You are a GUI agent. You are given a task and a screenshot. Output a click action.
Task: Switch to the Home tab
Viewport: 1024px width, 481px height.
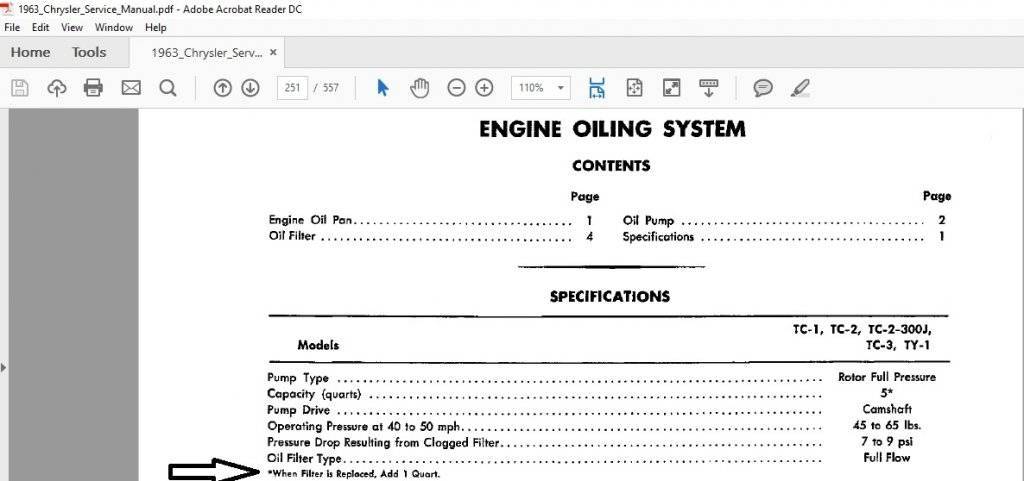pos(30,52)
